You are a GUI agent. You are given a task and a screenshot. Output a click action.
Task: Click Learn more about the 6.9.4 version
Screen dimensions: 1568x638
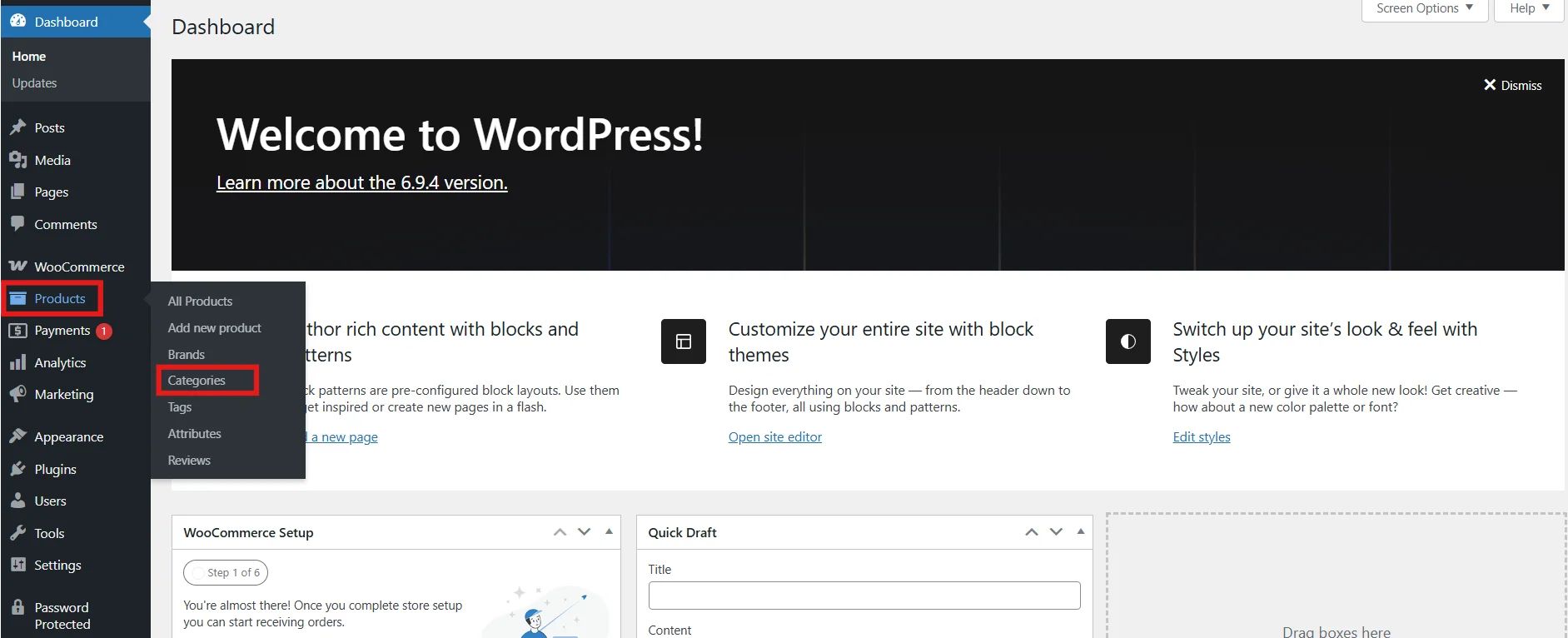pyautogui.click(x=362, y=183)
